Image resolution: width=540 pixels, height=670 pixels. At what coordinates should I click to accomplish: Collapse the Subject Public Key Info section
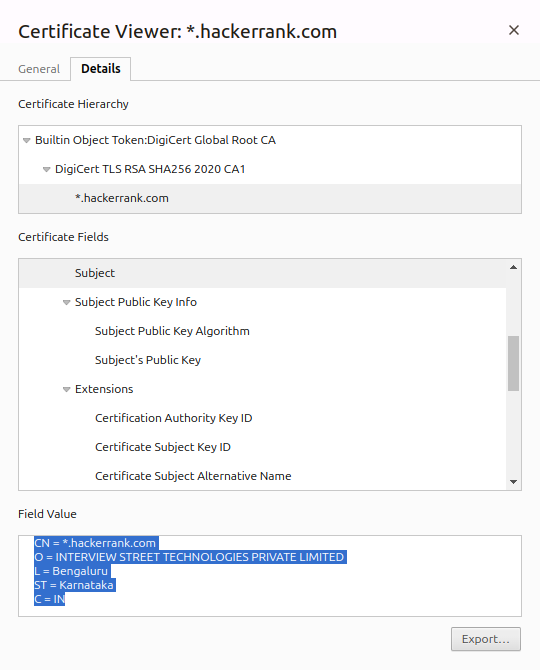point(66,303)
